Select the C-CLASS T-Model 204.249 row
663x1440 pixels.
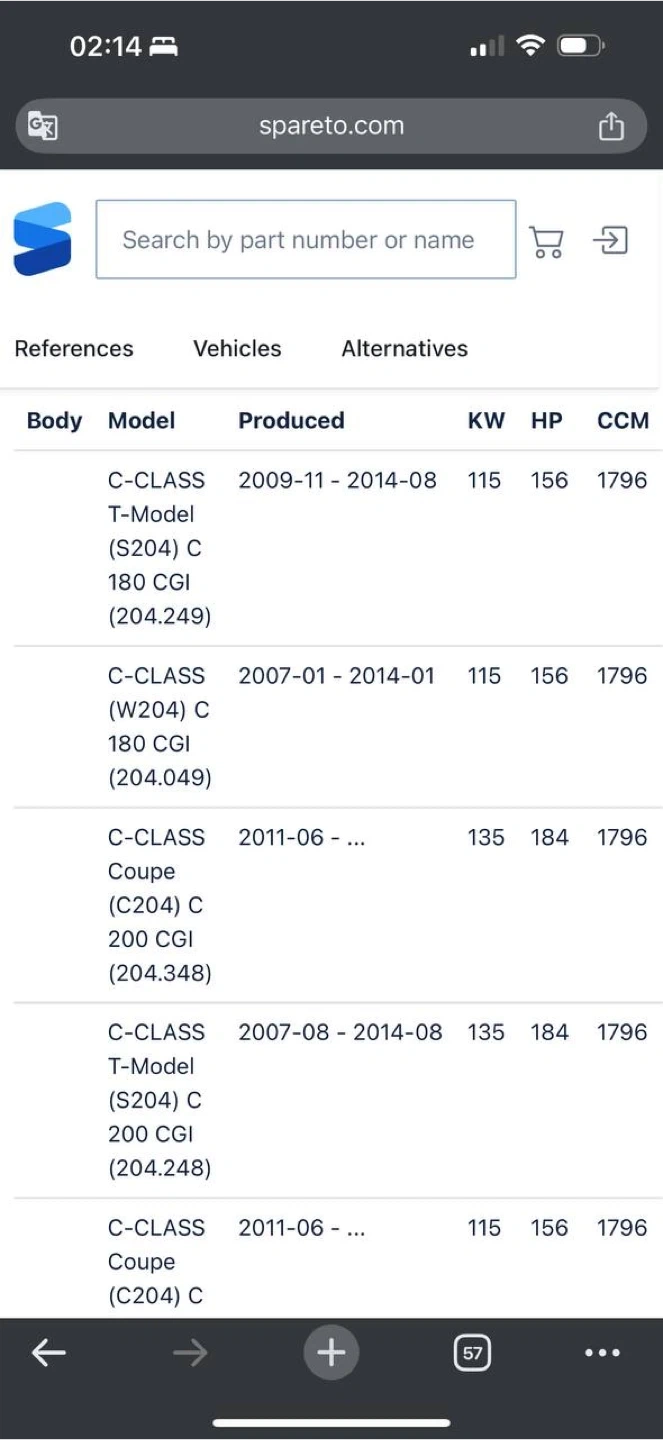click(160, 548)
